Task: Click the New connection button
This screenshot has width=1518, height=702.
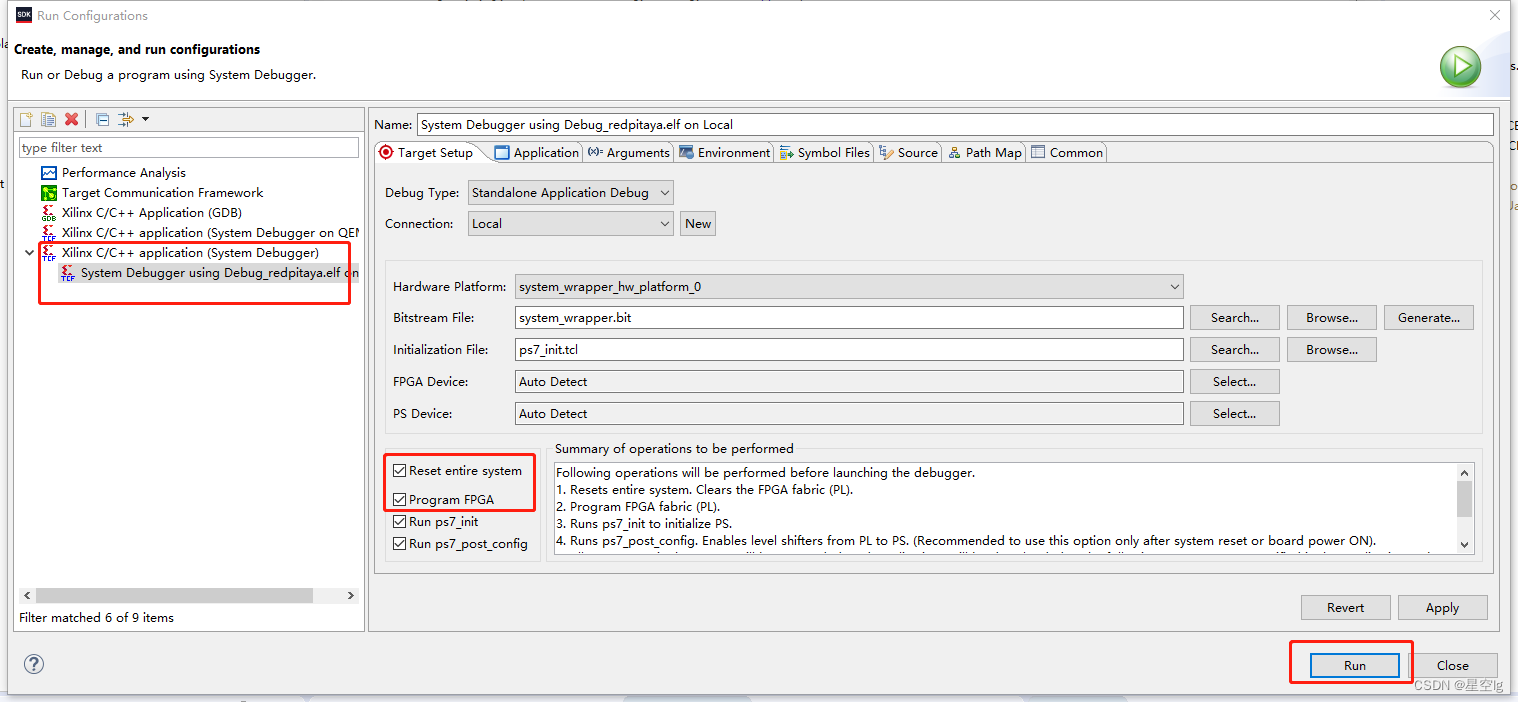Action: pyautogui.click(x=698, y=223)
